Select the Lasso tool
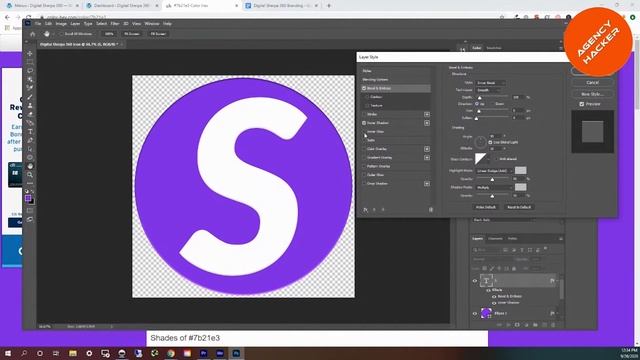 click(30, 71)
